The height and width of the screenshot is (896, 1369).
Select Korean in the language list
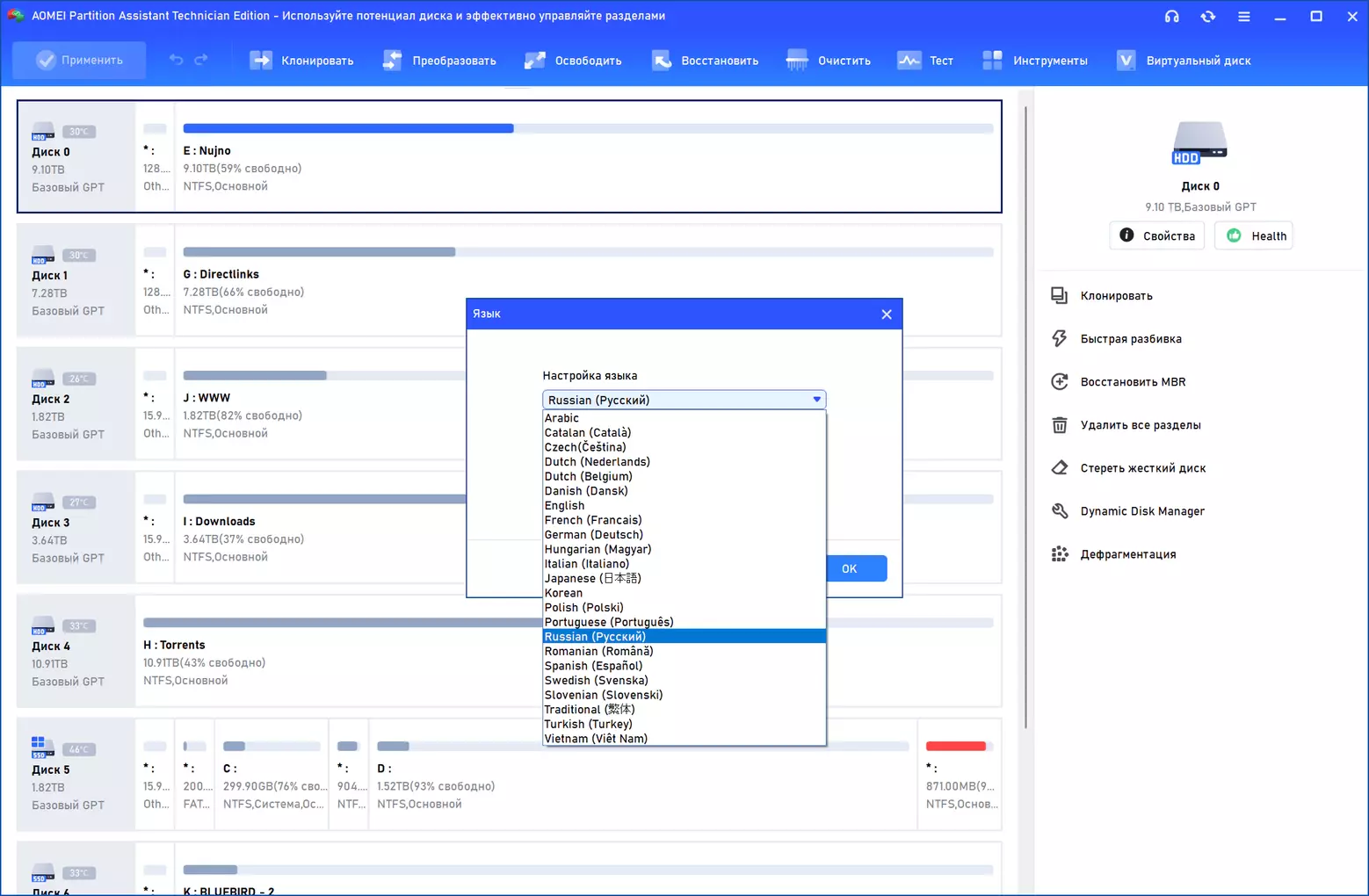coord(684,593)
